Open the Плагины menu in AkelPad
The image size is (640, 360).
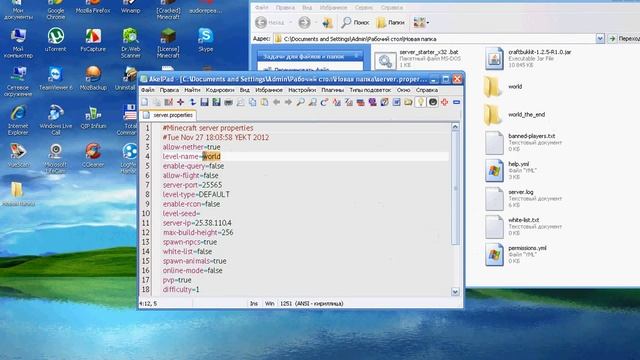pos(333,90)
